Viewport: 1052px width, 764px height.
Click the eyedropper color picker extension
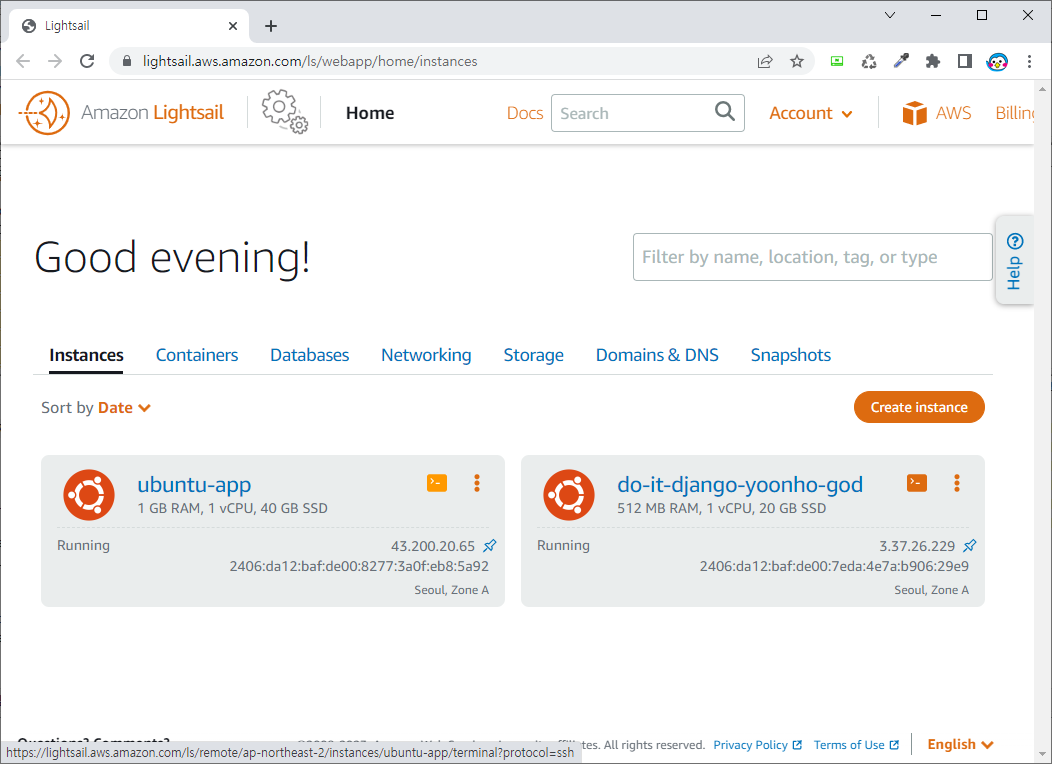(901, 62)
